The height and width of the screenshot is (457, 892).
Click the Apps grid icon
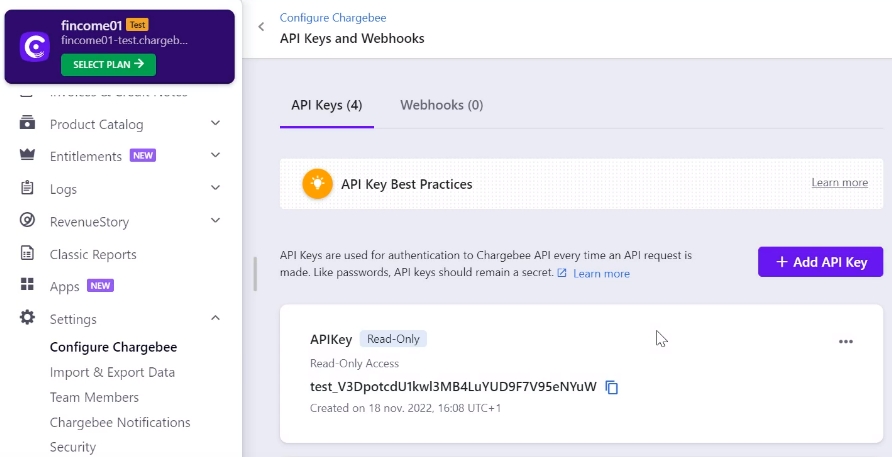(27, 285)
